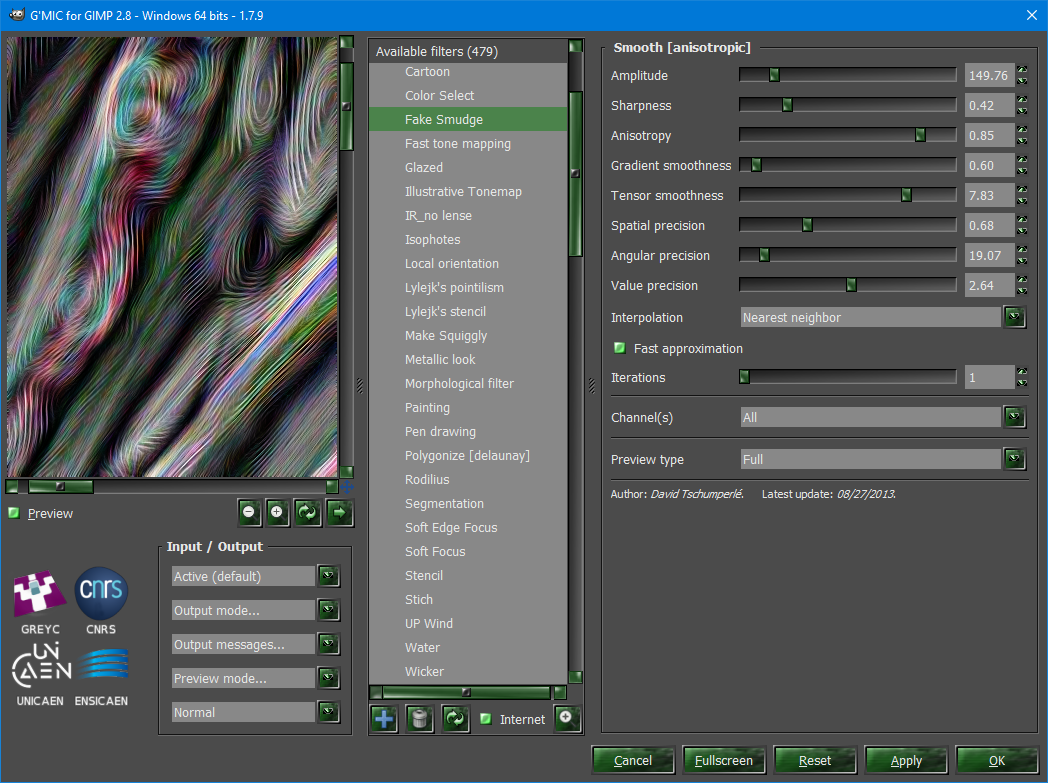Screen dimensions: 1048x783
Task: Click the Anisotropy slider
Action: [847, 136]
